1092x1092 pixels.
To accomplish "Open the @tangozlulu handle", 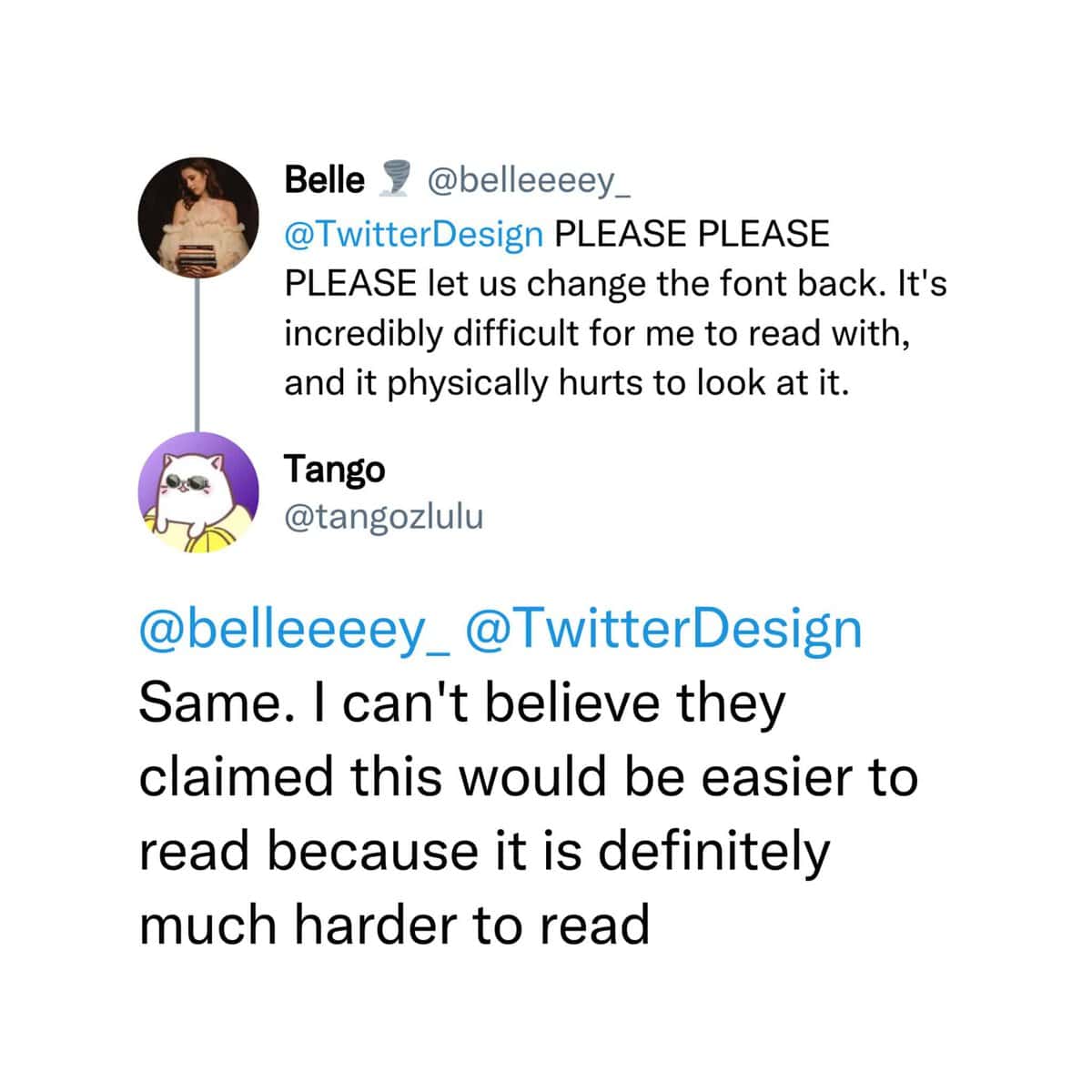I will point(384,517).
